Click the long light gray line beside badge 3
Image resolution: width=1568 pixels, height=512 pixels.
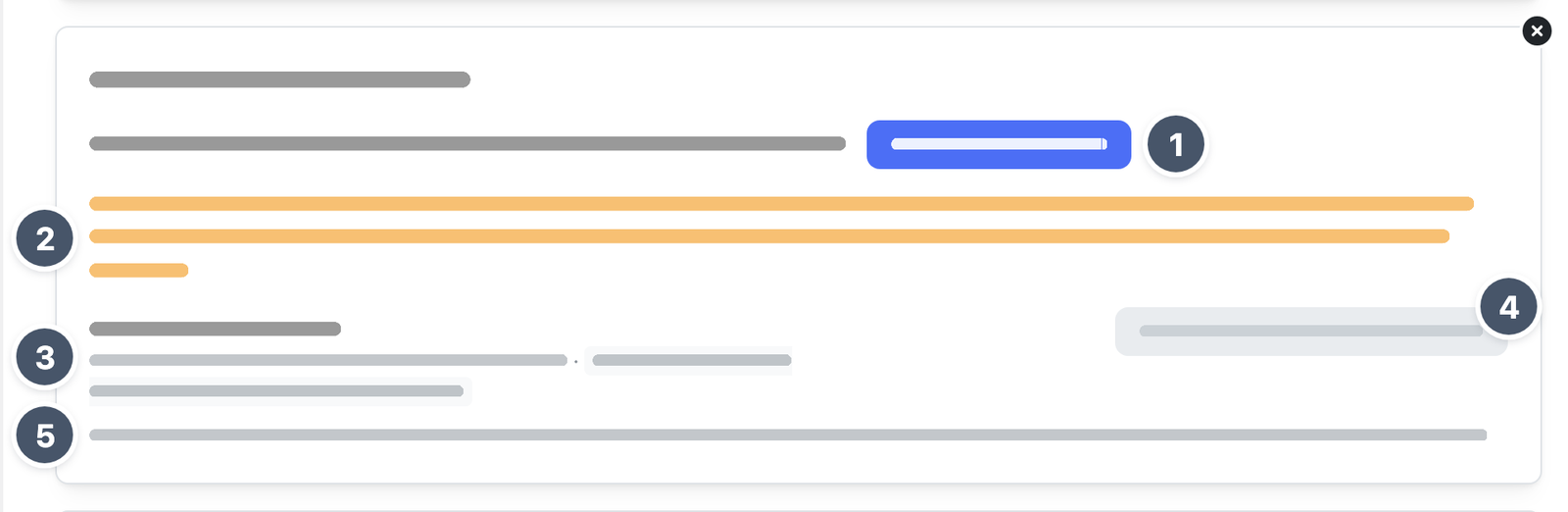click(328, 360)
